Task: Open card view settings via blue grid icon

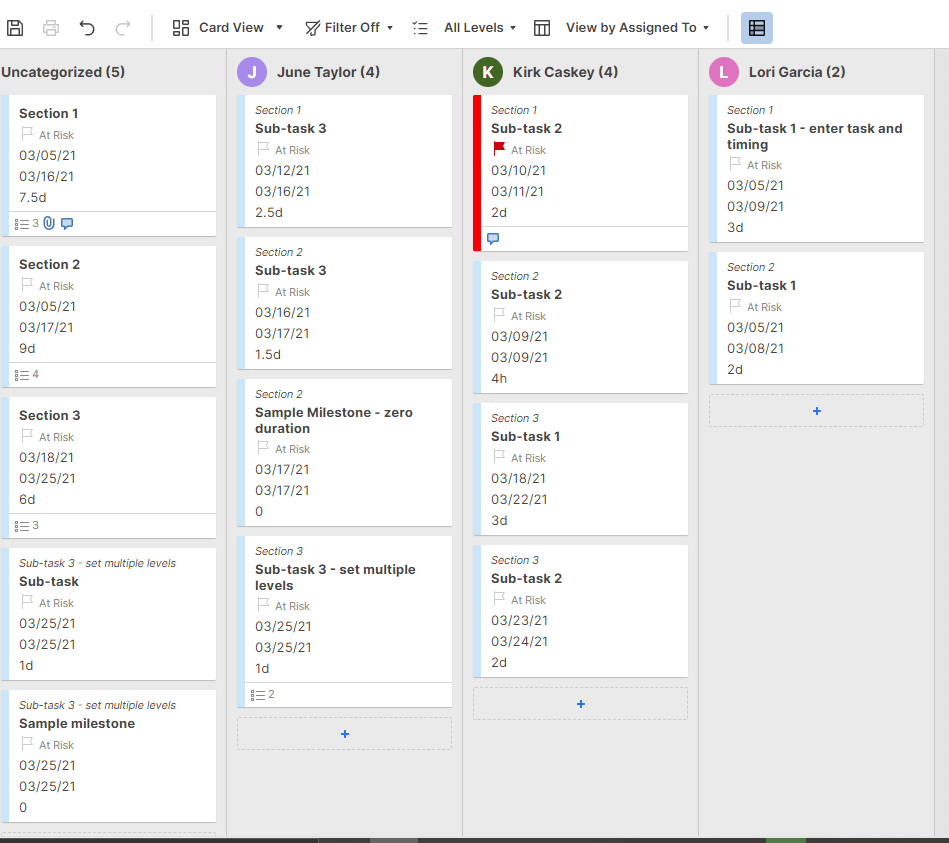Action: tap(757, 28)
